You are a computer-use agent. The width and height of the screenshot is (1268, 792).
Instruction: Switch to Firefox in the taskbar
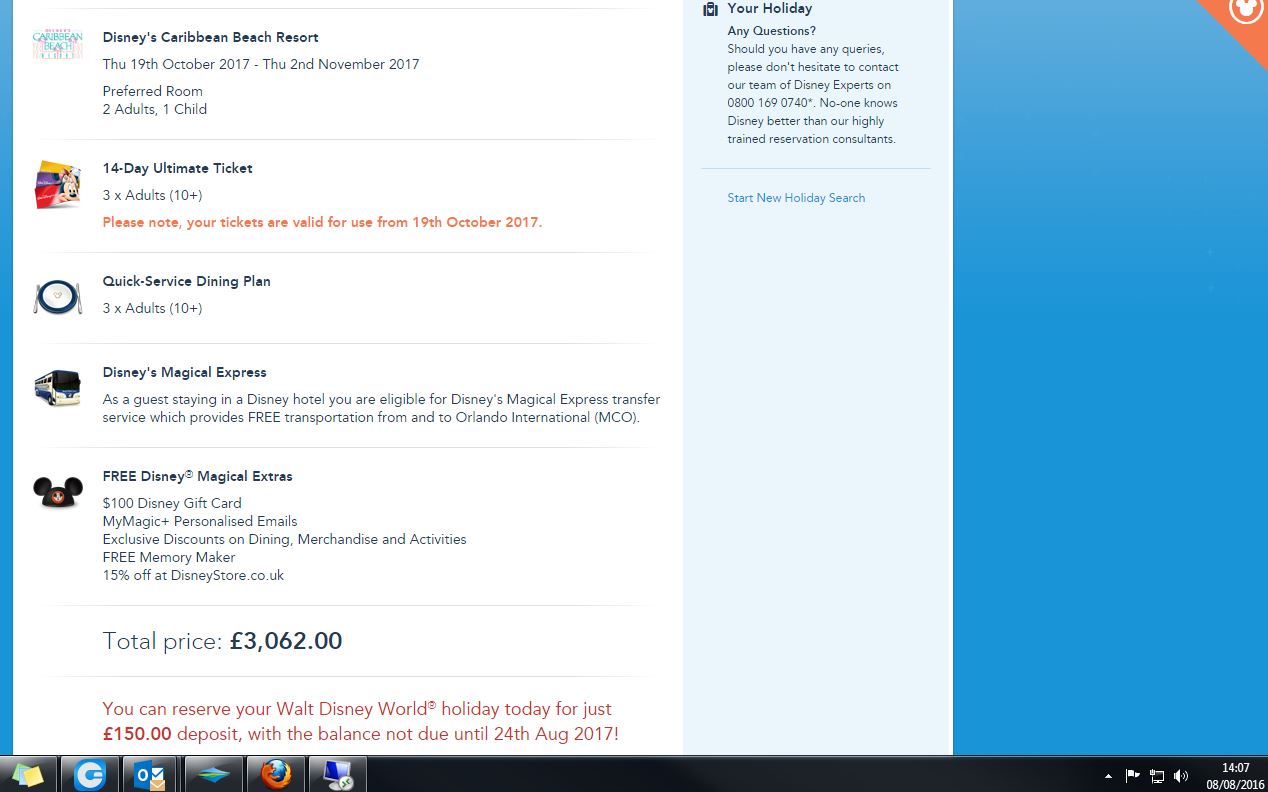pyautogui.click(x=275, y=775)
